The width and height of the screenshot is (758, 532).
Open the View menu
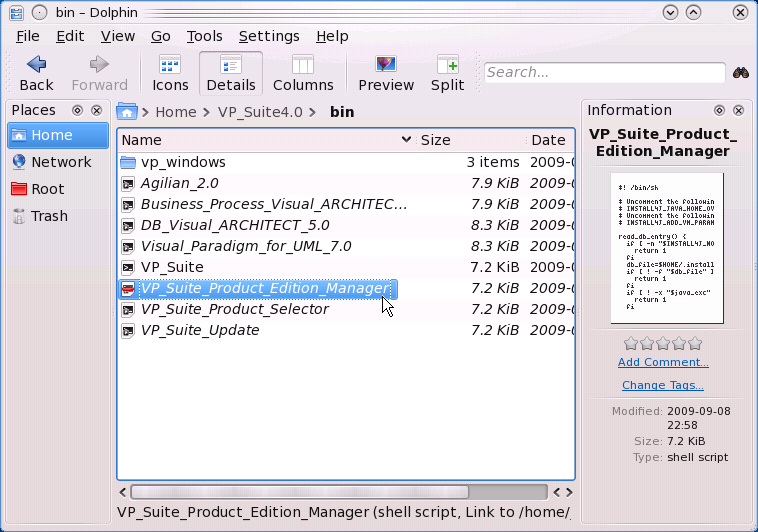118,36
